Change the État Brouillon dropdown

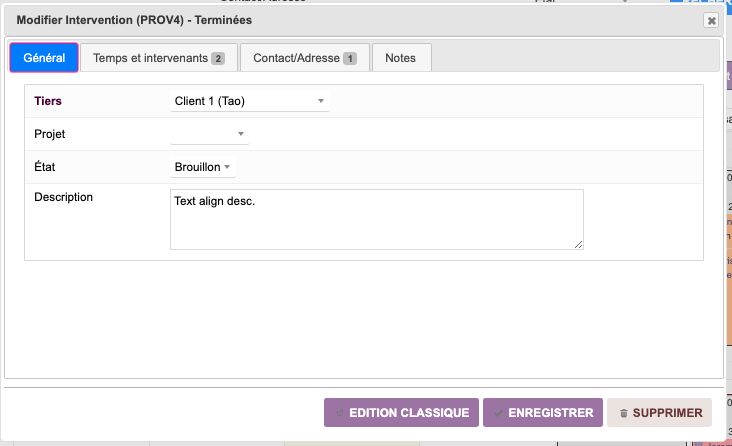tap(203, 167)
